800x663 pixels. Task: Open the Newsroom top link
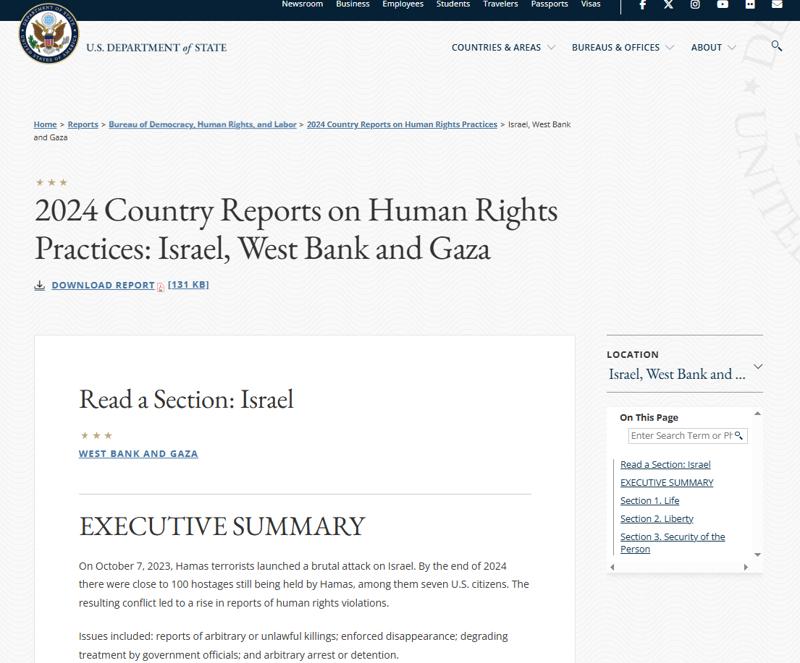click(x=302, y=4)
